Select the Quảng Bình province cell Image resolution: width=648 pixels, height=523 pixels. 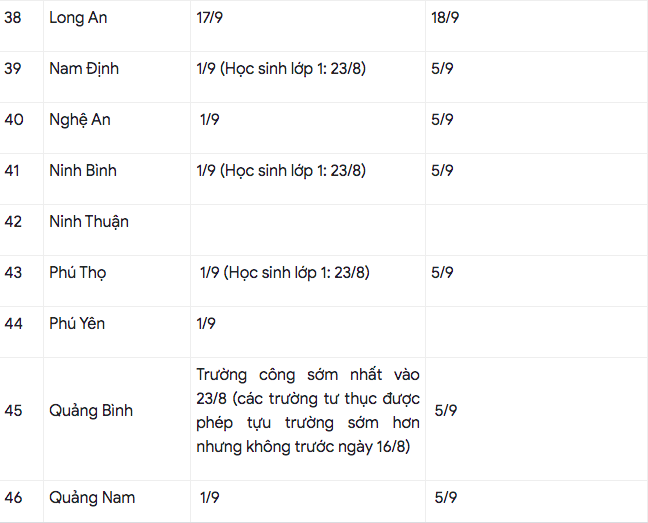[x=91, y=410]
